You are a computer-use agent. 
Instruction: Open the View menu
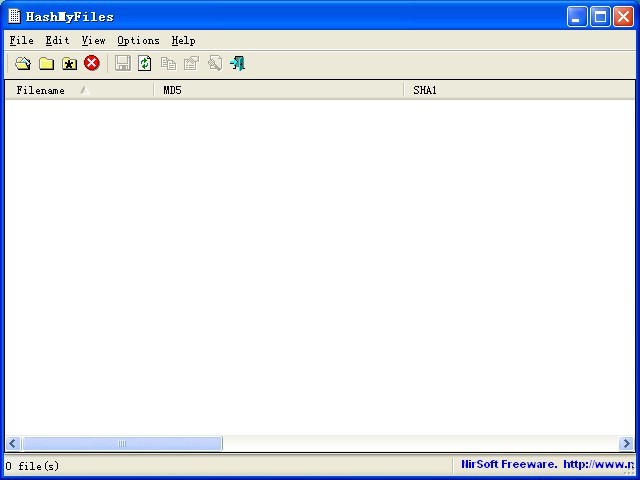tap(93, 41)
